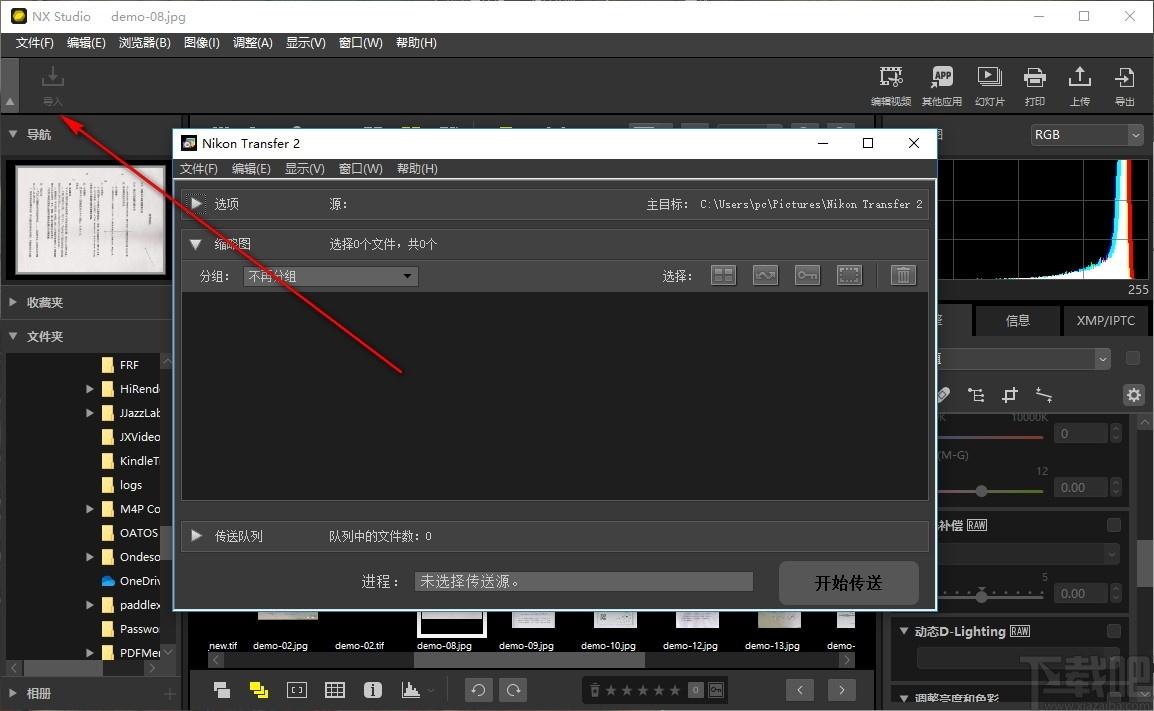The width and height of the screenshot is (1154, 711).
Task: Click the 导入 import icon in NX Studio
Action: (52, 85)
